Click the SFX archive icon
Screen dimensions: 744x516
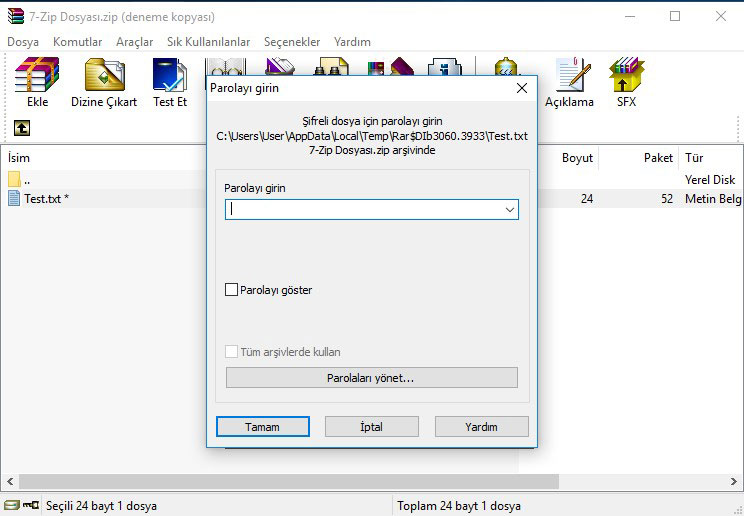coord(626,75)
